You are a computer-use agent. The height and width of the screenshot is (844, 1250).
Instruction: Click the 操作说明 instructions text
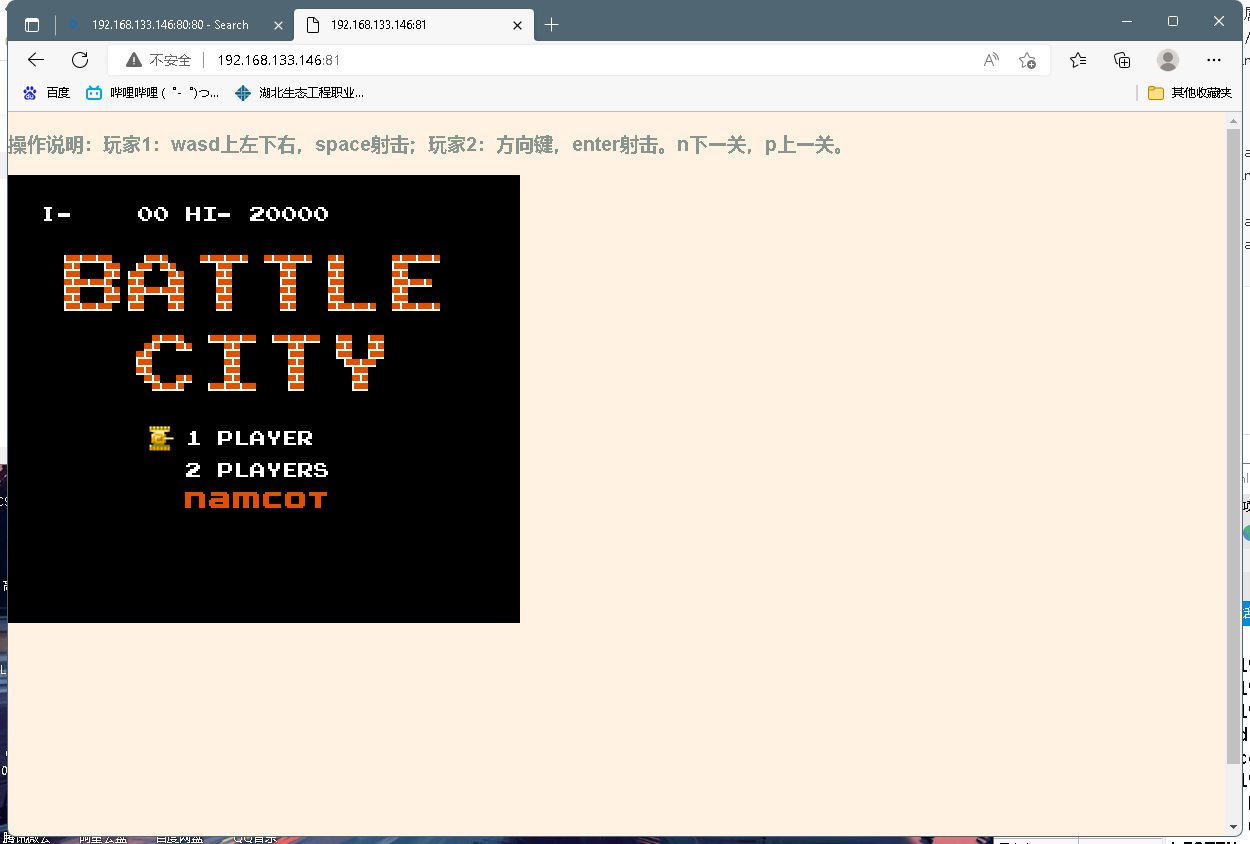[430, 145]
